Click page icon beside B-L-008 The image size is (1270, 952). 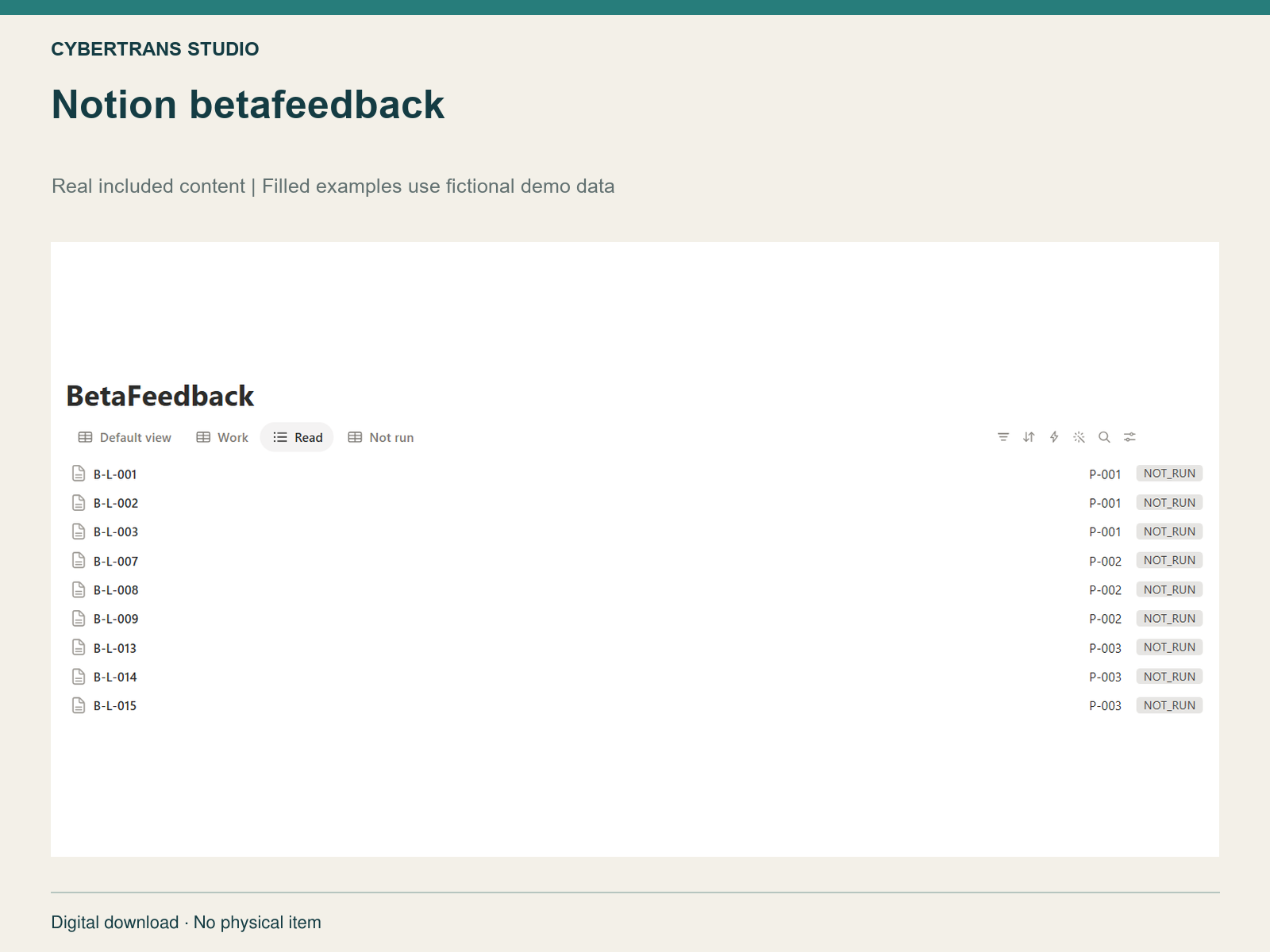coord(79,589)
